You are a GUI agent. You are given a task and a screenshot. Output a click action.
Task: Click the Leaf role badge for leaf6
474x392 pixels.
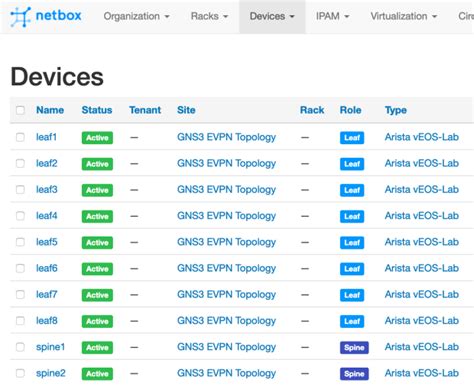point(352,269)
